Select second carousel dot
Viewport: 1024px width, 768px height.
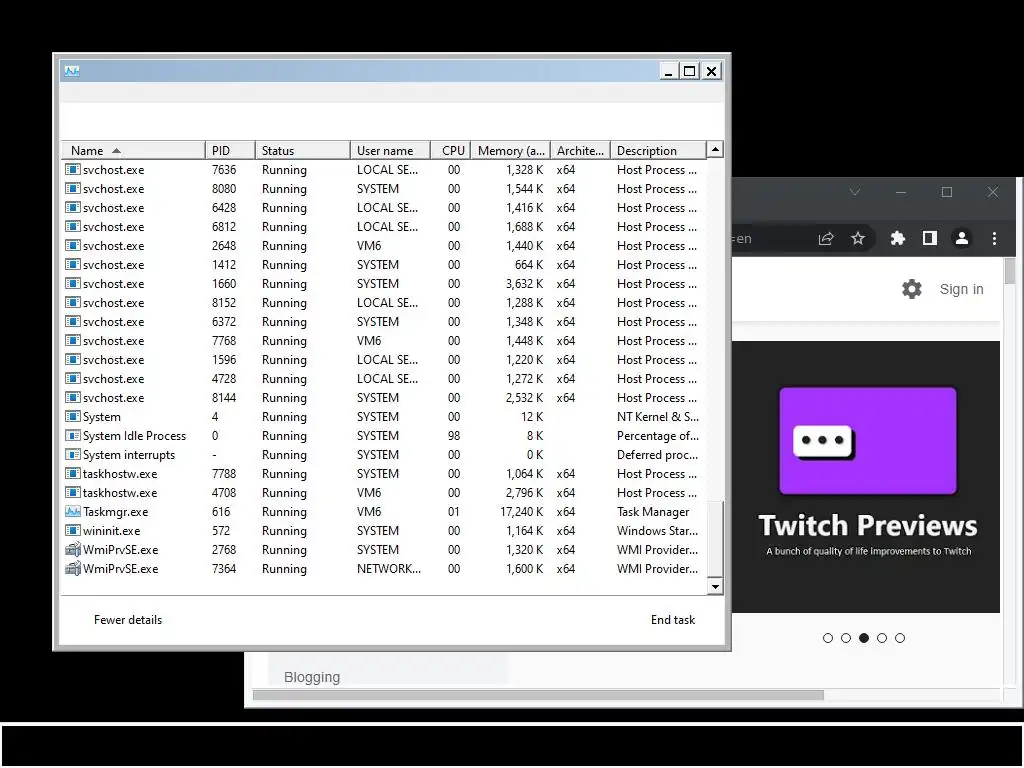pyautogui.click(x=846, y=638)
